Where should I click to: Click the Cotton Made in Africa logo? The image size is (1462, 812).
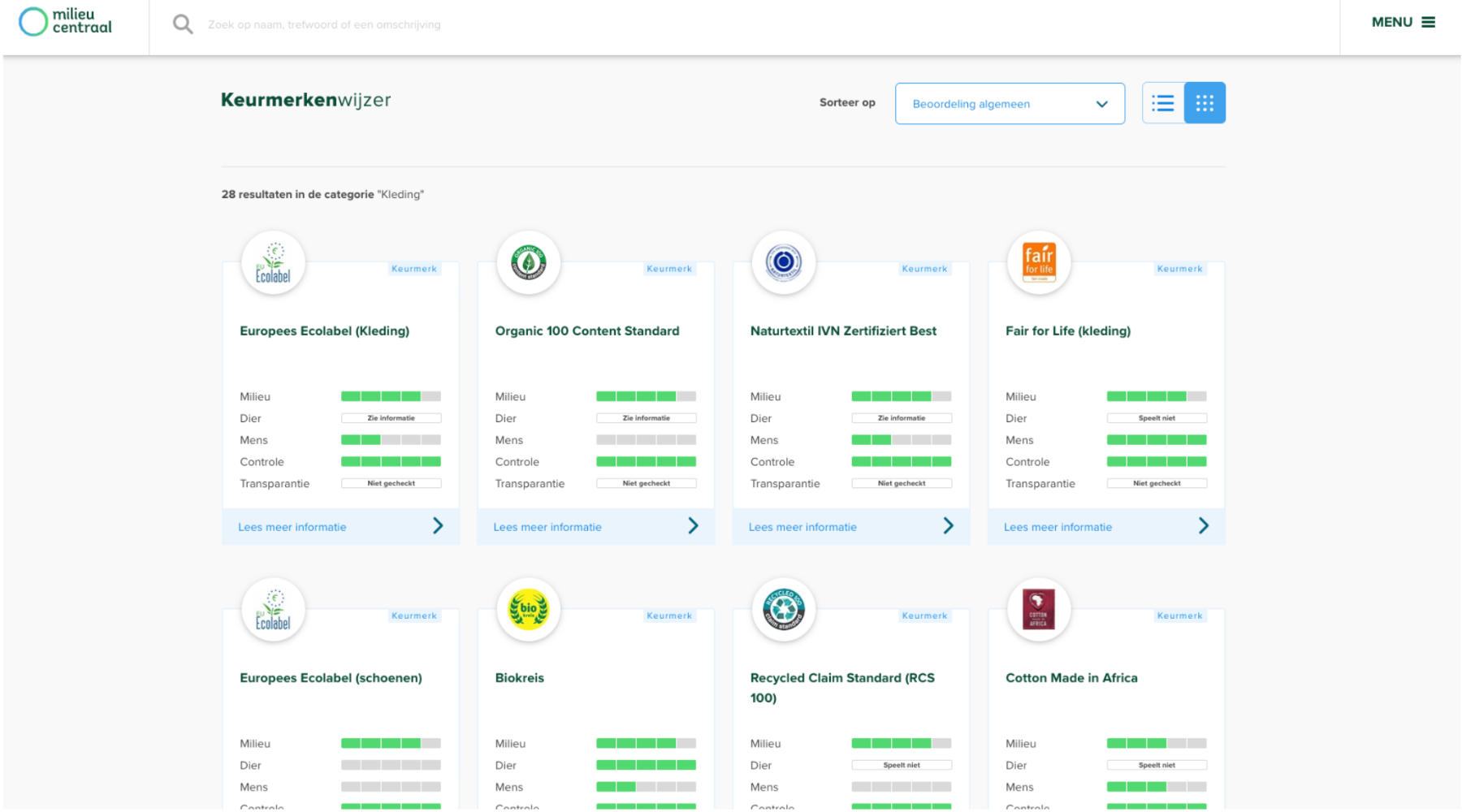tap(1039, 610)
